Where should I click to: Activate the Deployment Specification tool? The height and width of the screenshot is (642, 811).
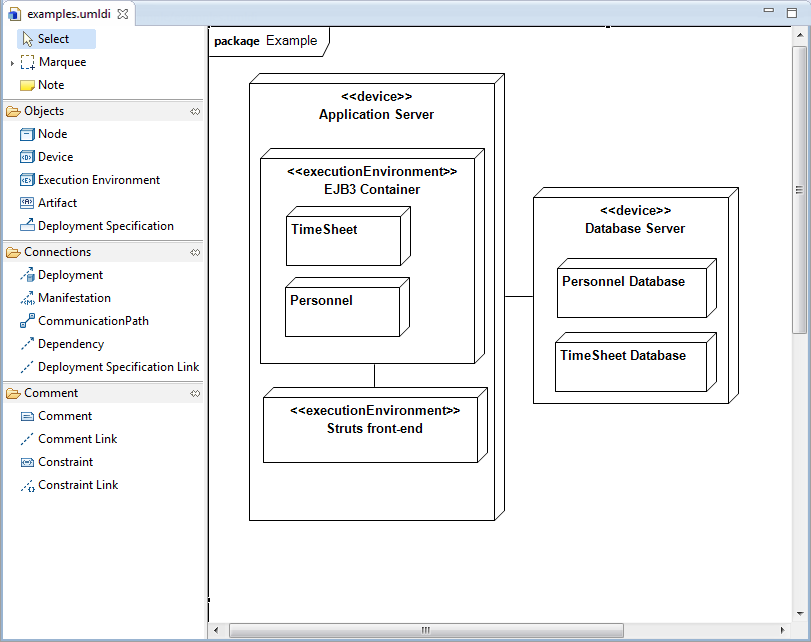28,226
